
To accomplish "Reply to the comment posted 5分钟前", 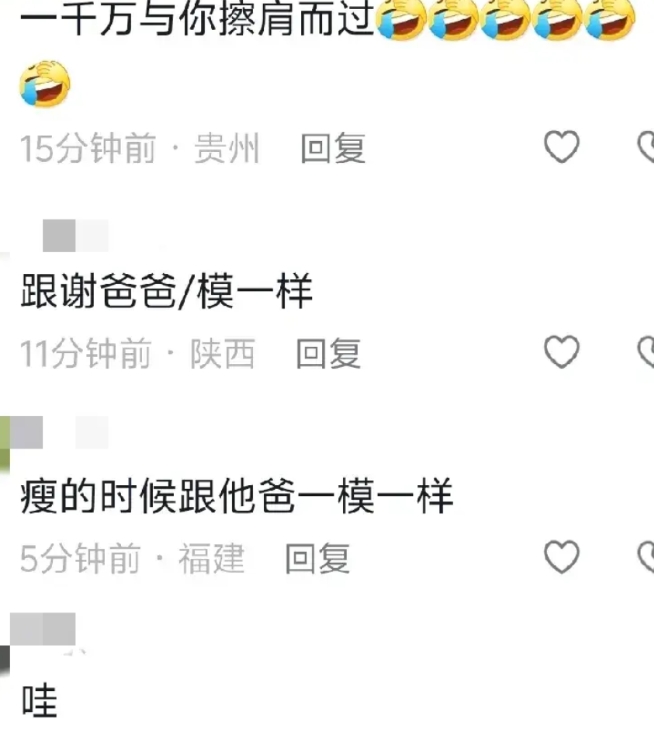I will 318,559.
